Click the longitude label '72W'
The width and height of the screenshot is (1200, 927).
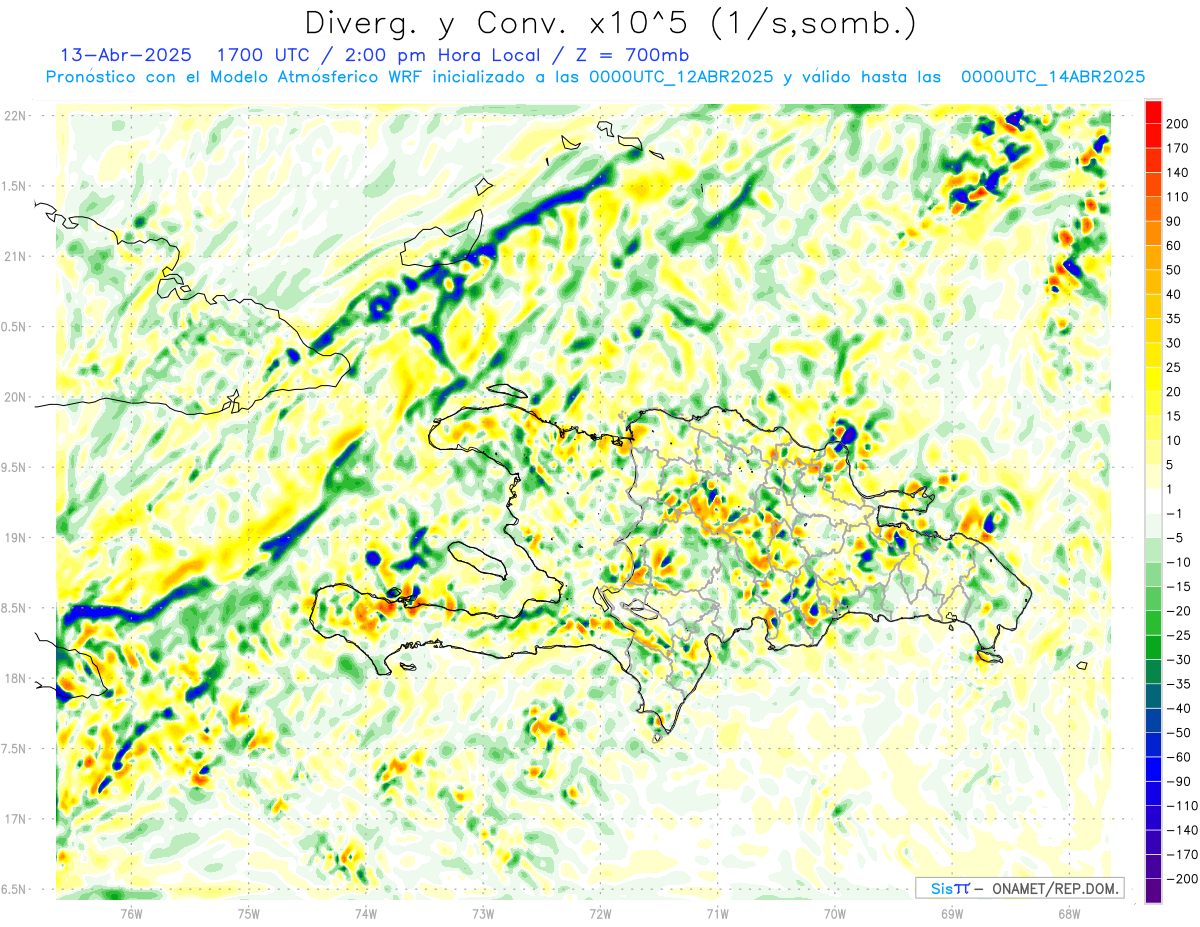tap(600, 913)
